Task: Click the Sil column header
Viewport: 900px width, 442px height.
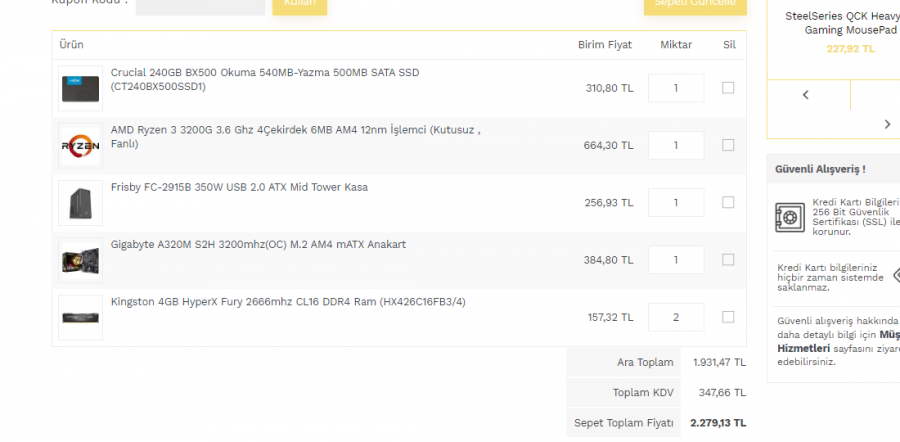Action: point(729,45)
